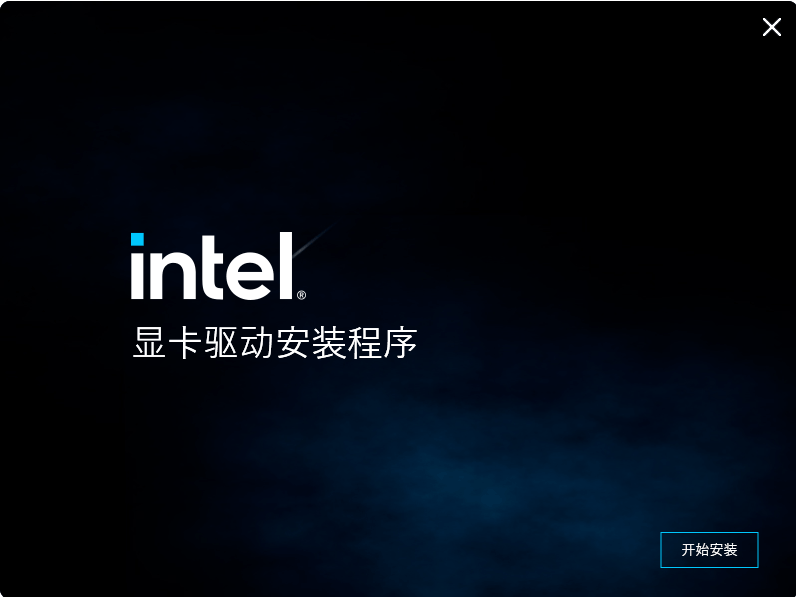Click the registered trademark symbol beside intel
Screen dimensions: 796x597
tap(301, 295)
